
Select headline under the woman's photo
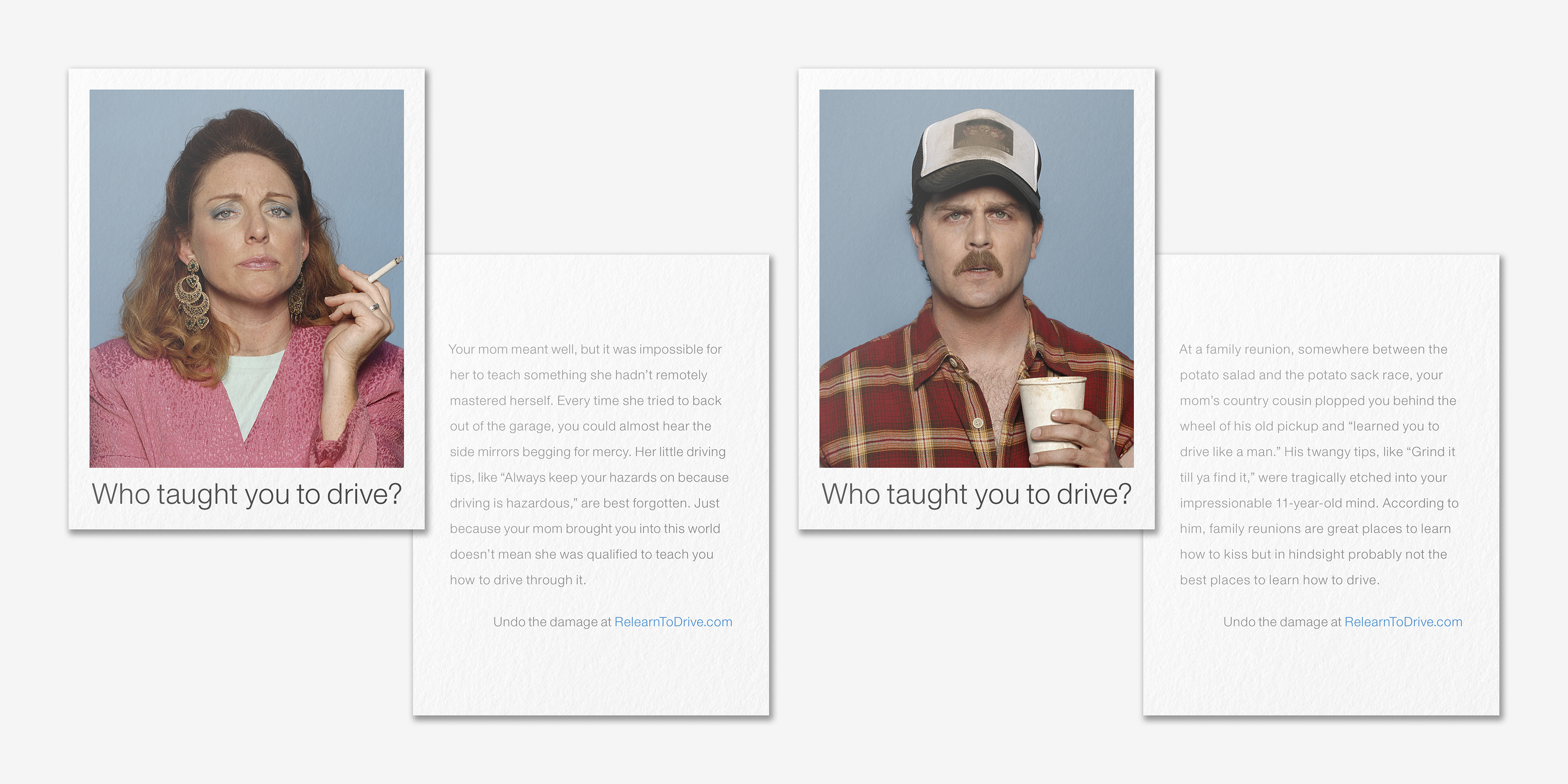pyautogui.click(x=247, y=494)
